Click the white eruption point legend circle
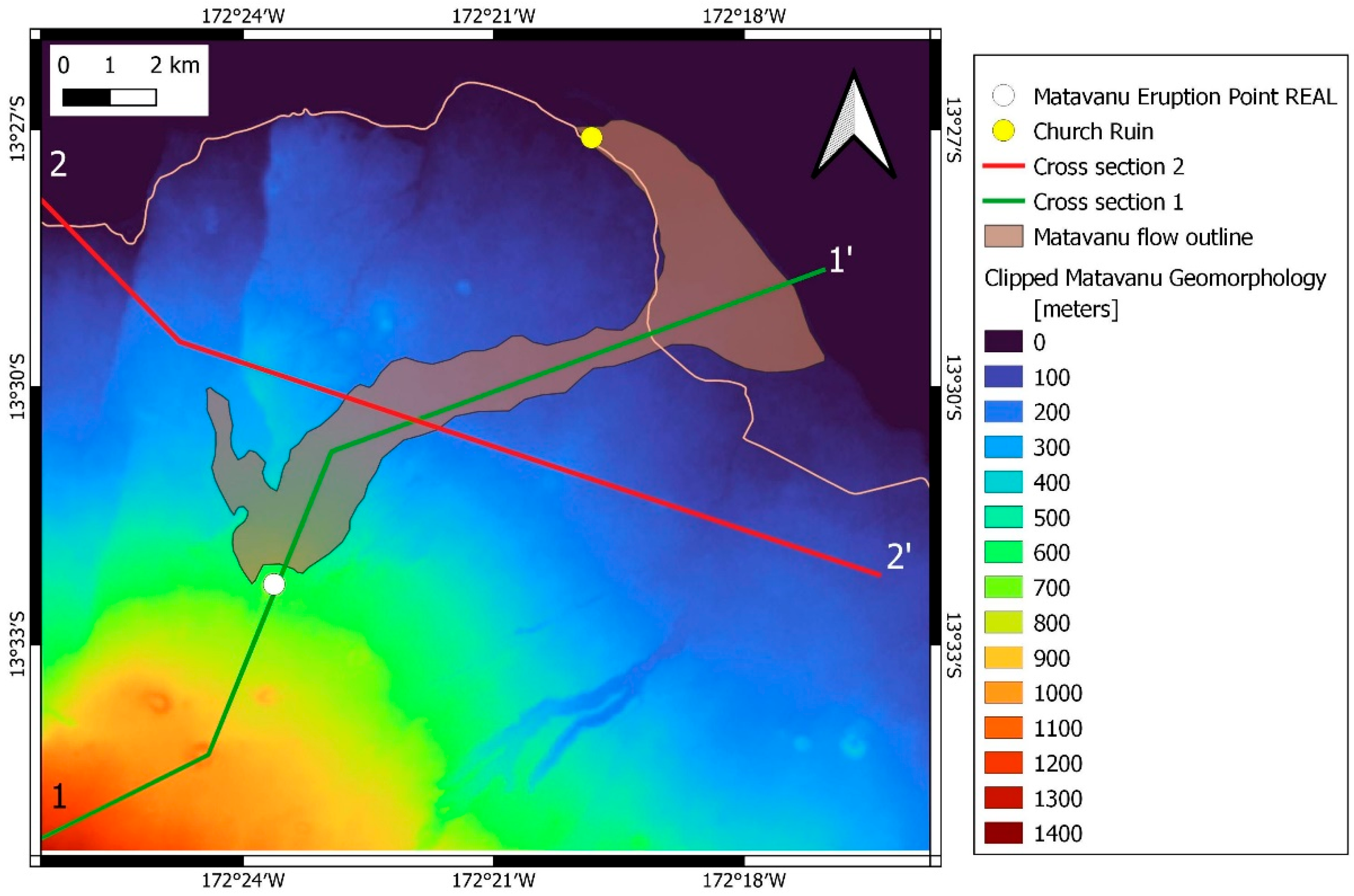This screenshot has height=896, width=1354. (x=1003, y=96)
